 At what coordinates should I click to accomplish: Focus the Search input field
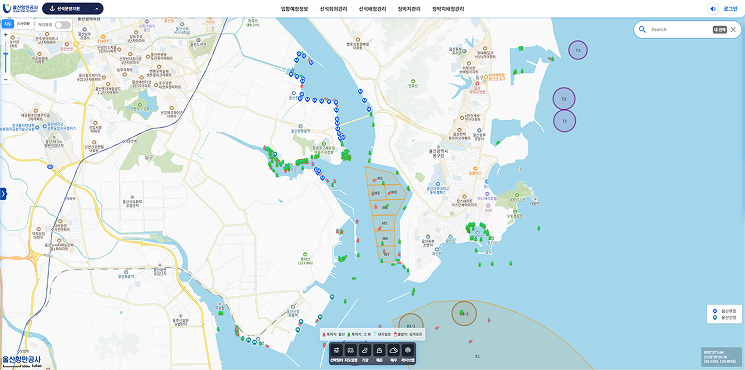point(679,29)
